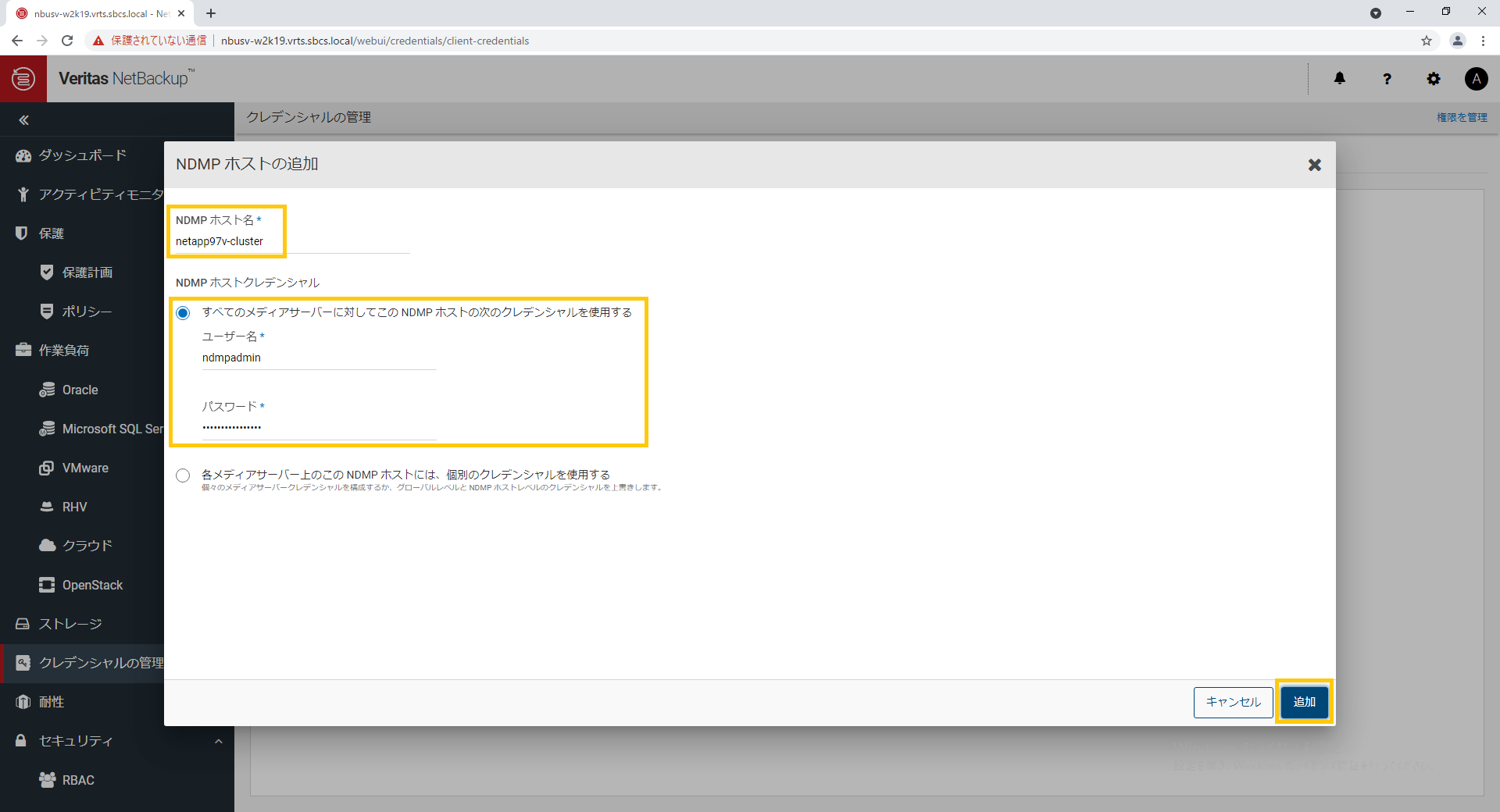Click the パスワード input field
Image resolution: width=1500 pixels, height=812 pixels.
tap(319, 427)
